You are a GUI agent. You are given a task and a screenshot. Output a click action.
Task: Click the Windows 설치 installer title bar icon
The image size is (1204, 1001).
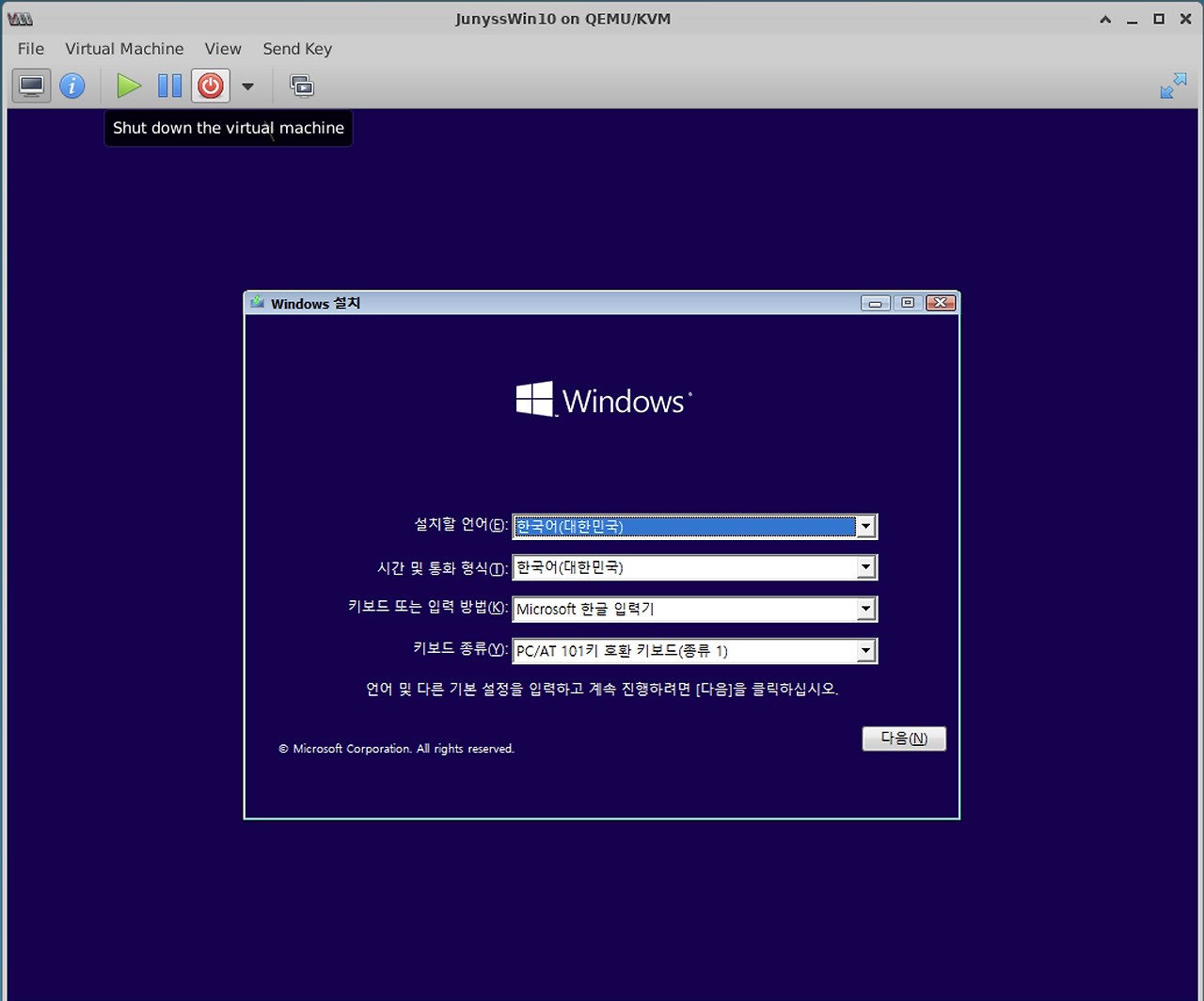point(256,303)
